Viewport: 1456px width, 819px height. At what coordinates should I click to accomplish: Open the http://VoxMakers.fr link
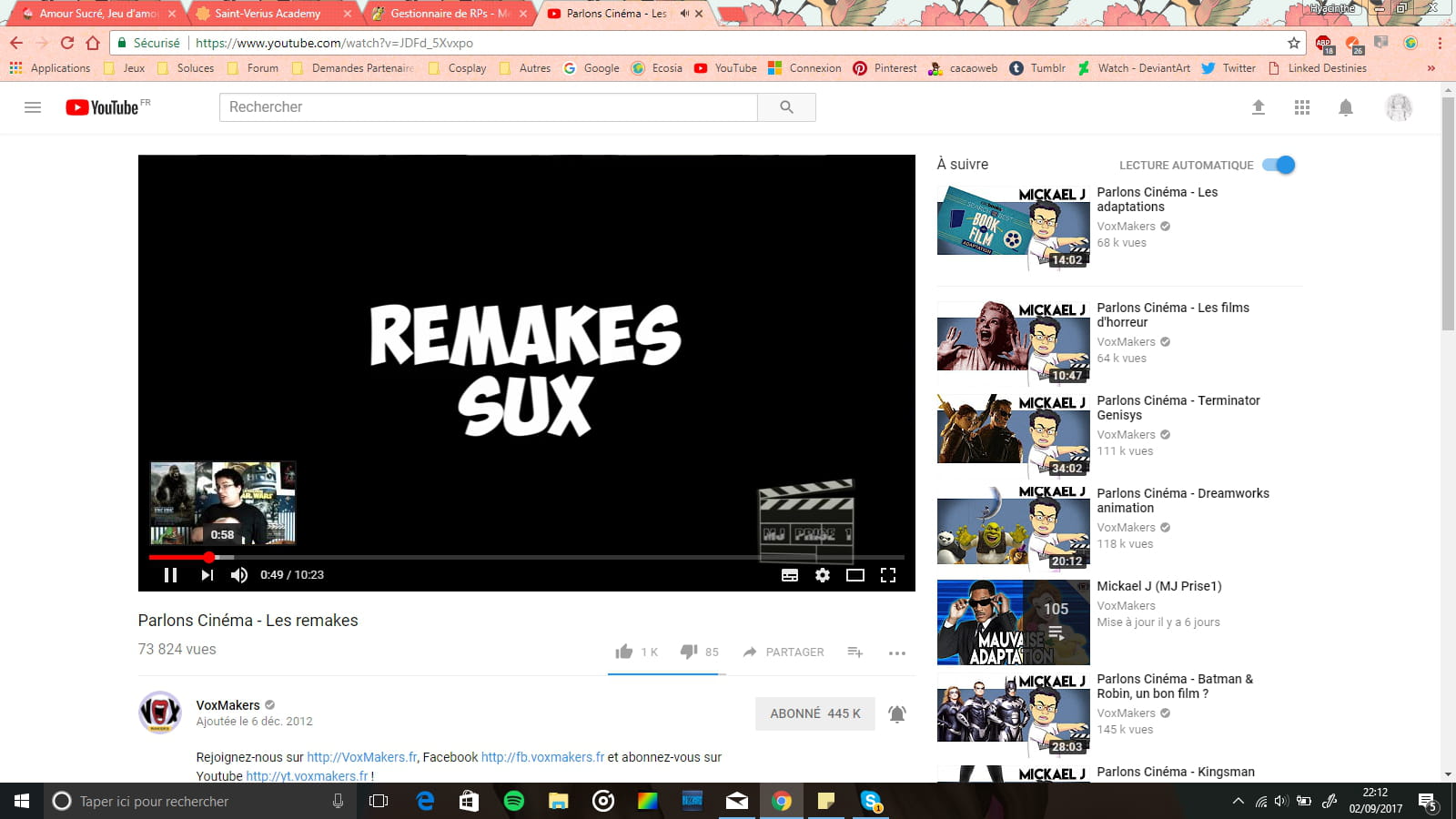(x=362, y=757)
